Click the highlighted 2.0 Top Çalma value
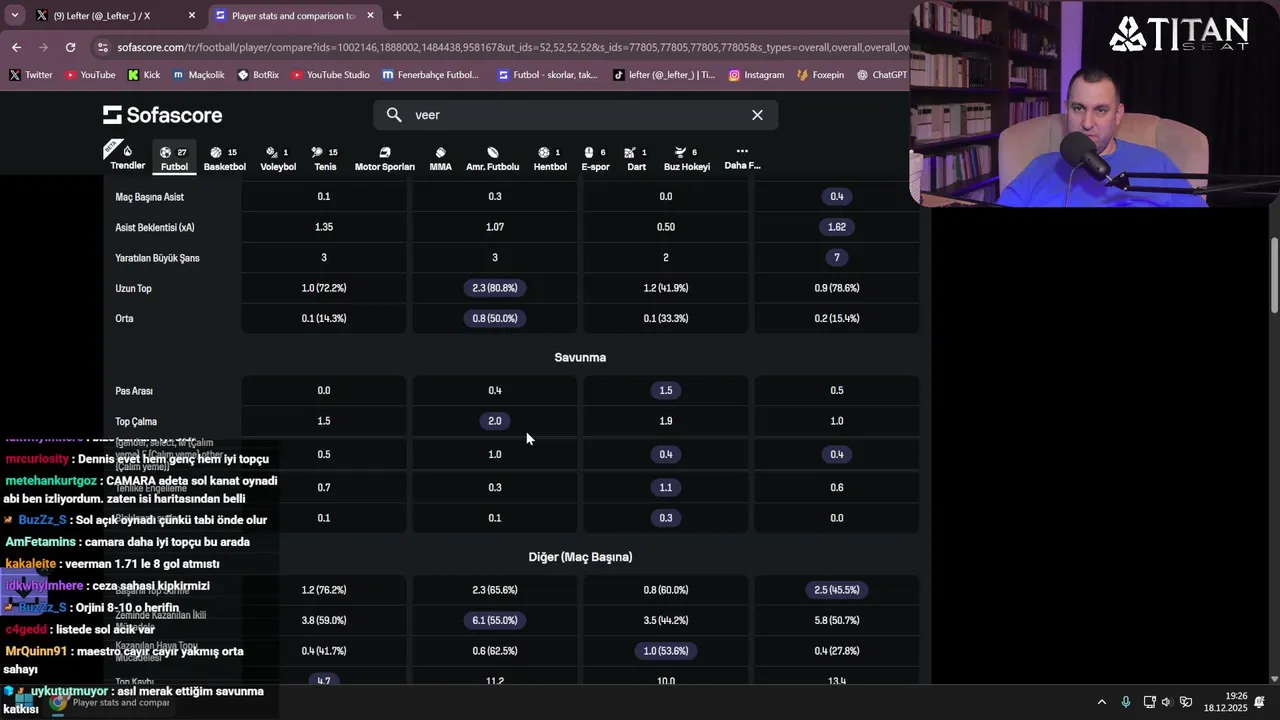The height and width of the screenshot is (720, 1280). [495, 421]
